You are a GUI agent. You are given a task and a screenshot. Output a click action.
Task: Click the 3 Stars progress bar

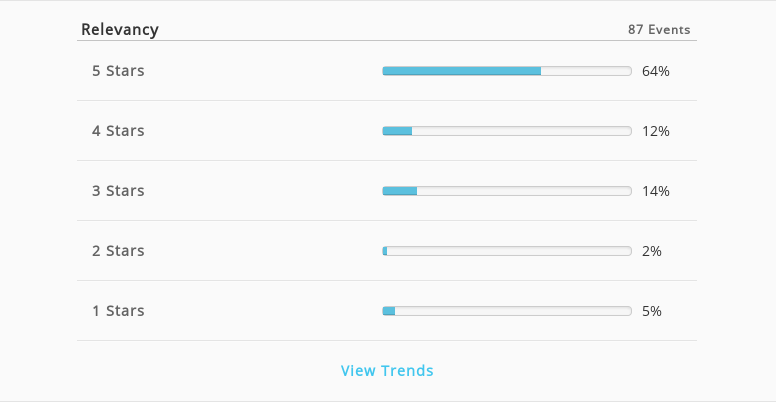(507, 191)
